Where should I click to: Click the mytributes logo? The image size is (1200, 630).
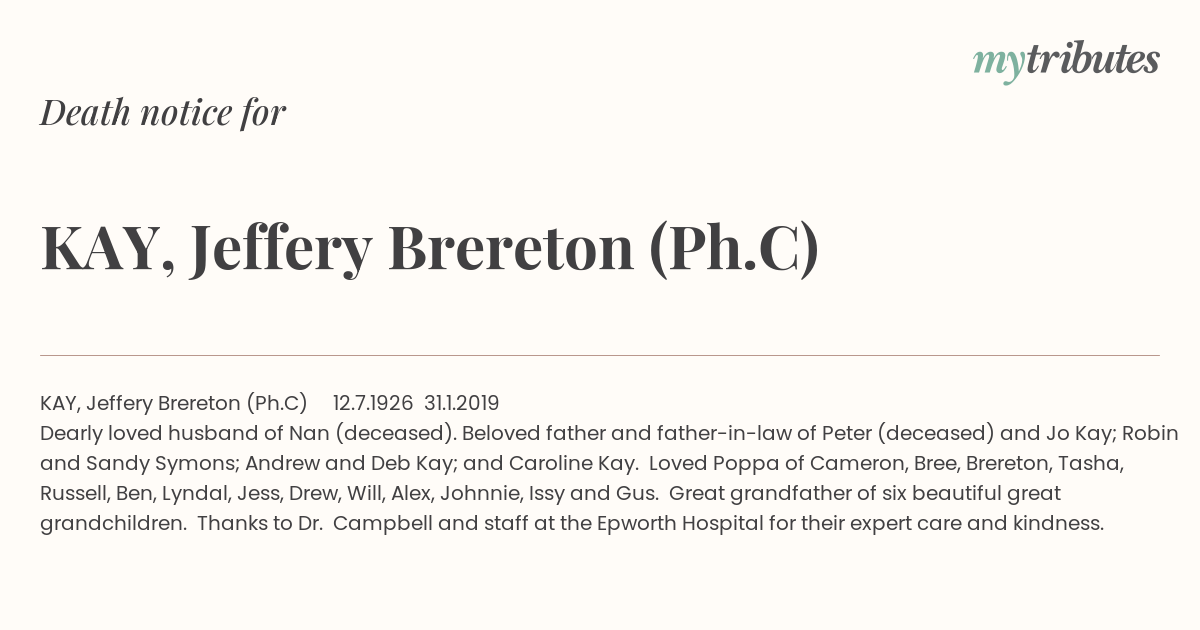[1066, 62]
